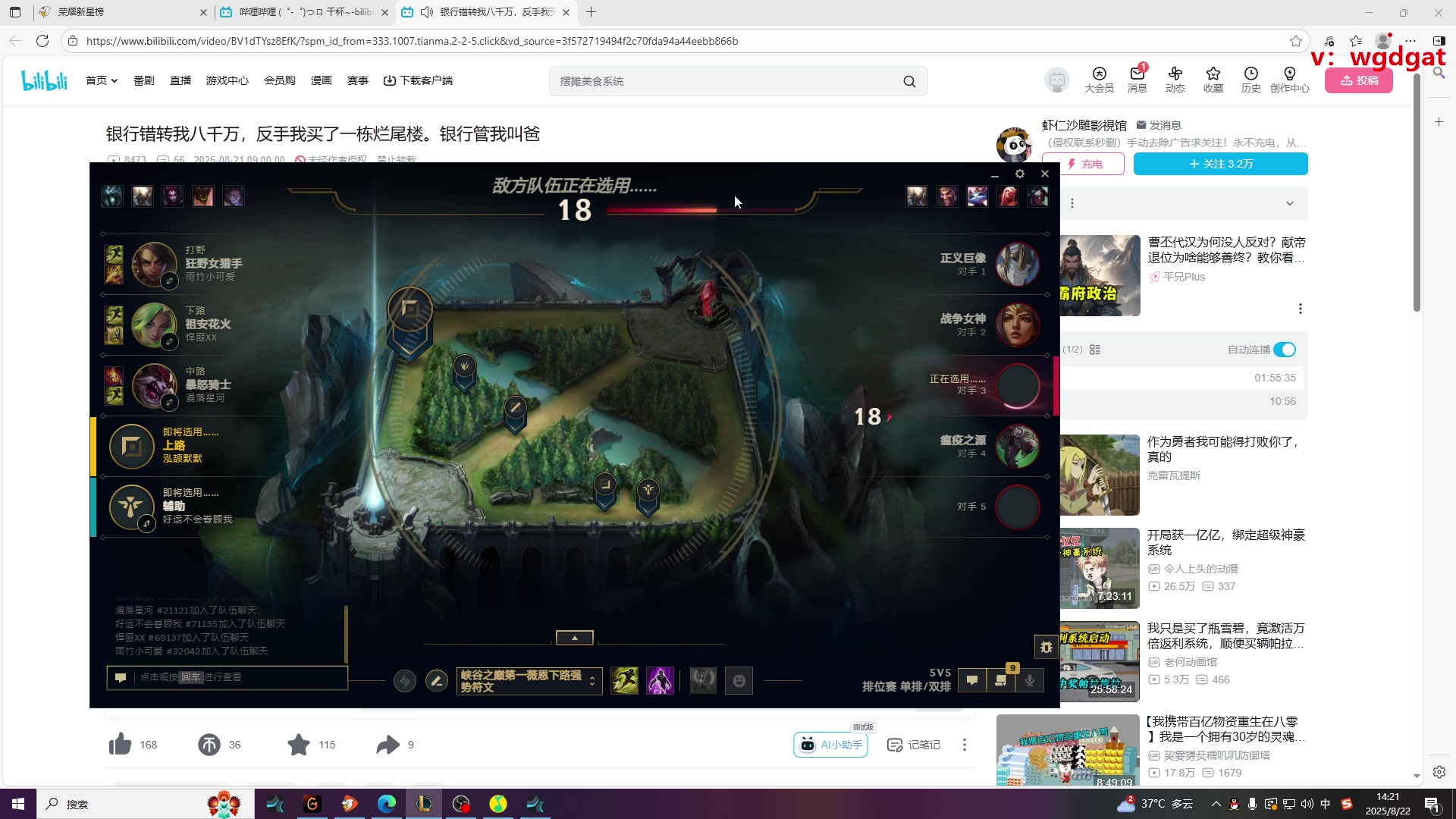This screenshot has width=1456, height=819.
Task: Open the AI小助手 button
Action: tap(831, 745)
